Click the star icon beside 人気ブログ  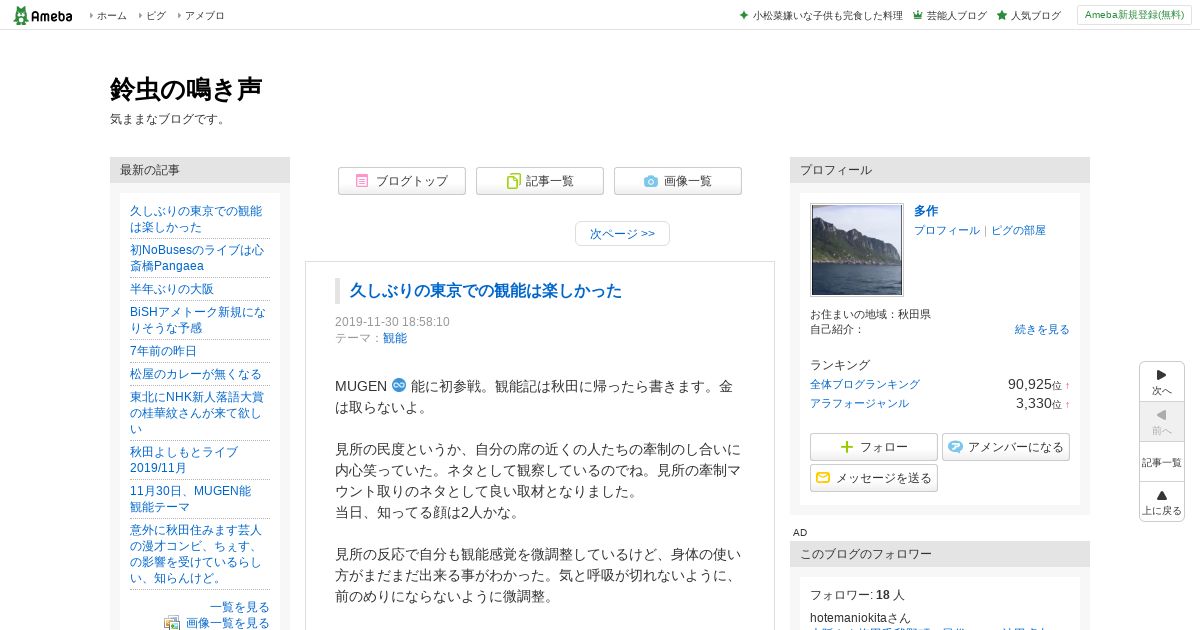pyautogui.click(x=1002, y=15)
